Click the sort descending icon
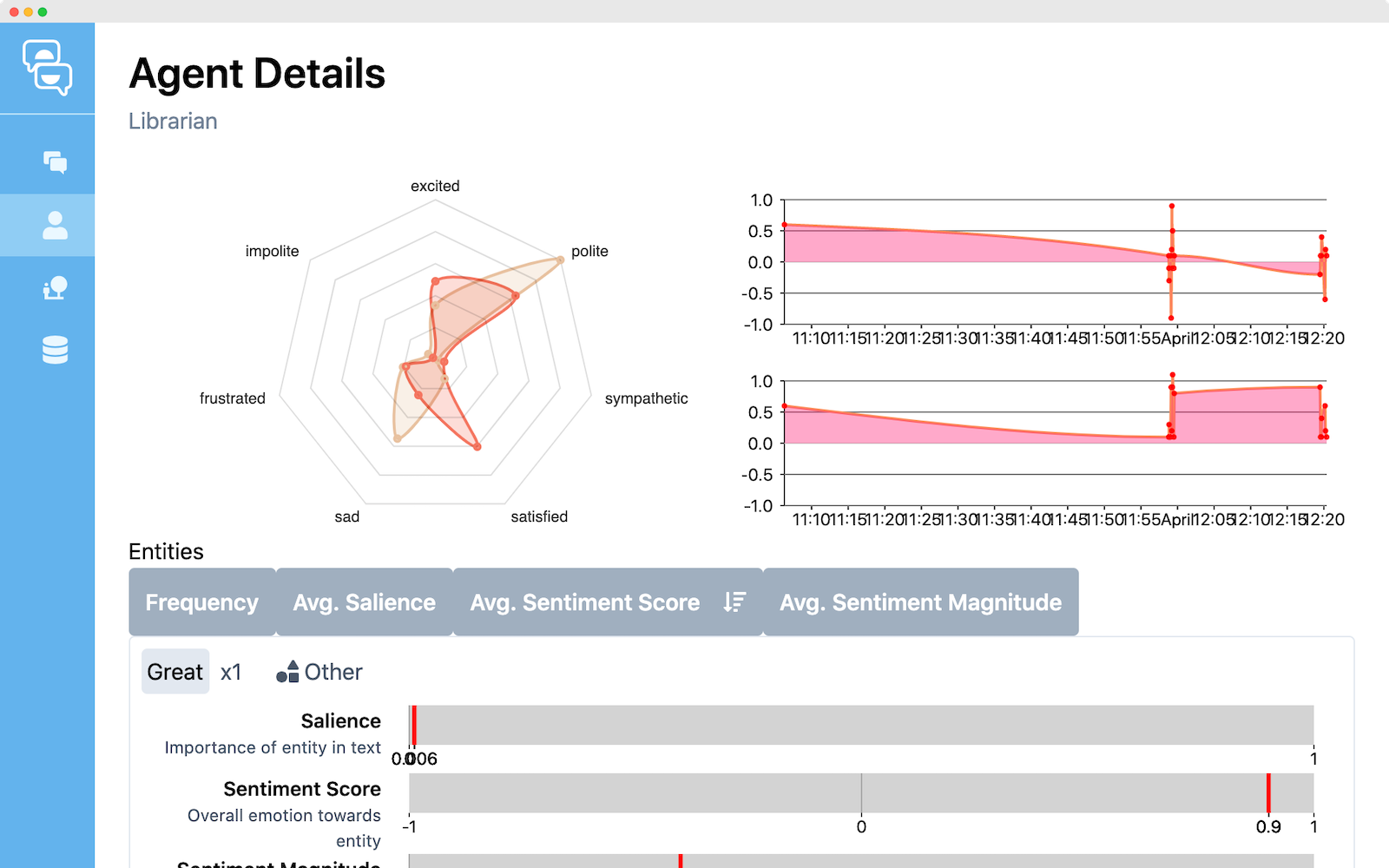Viewport: 1389px width, 868px height. [734, 602]
